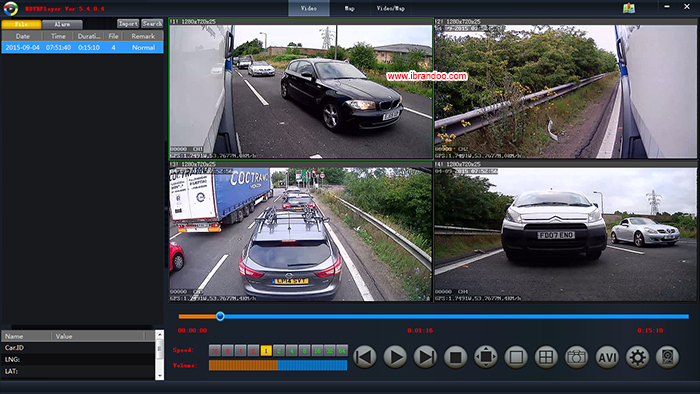Open the Video/Map tab
Viewport: 700px width, 394px height.
point(391,8)
